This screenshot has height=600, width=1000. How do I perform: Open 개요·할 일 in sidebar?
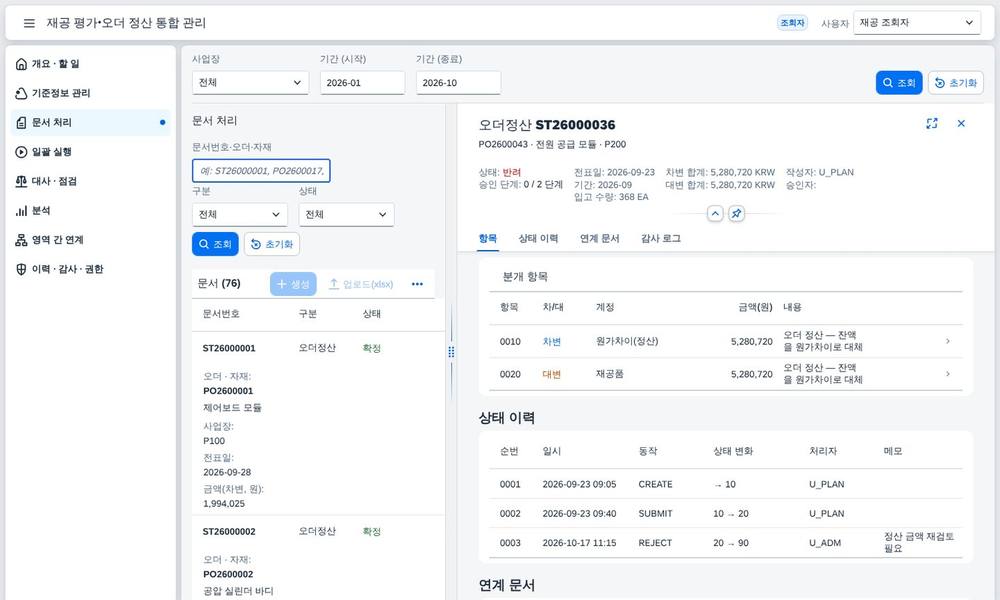(x=91, y=64)
